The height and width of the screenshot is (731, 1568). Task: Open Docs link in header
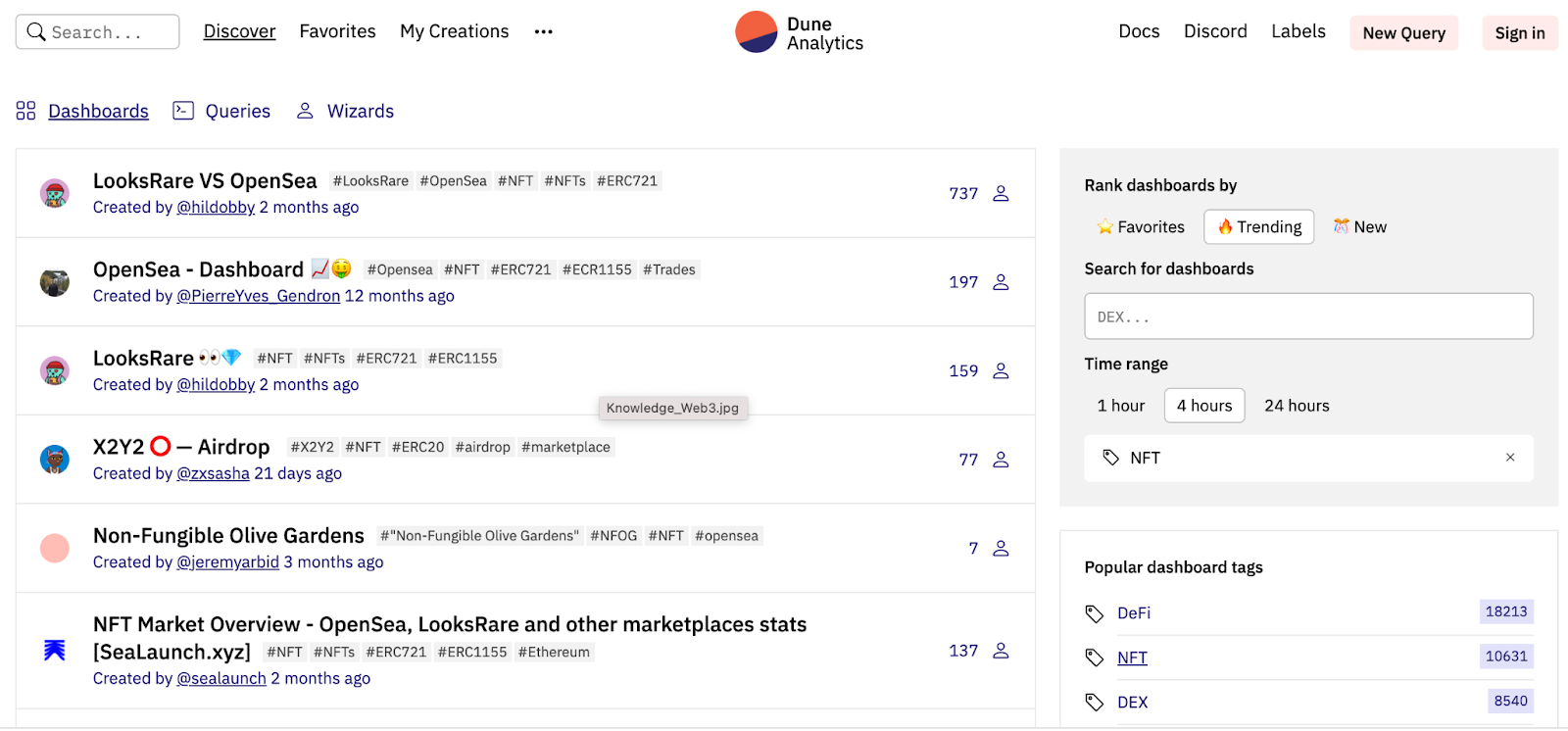[1139, 31]
